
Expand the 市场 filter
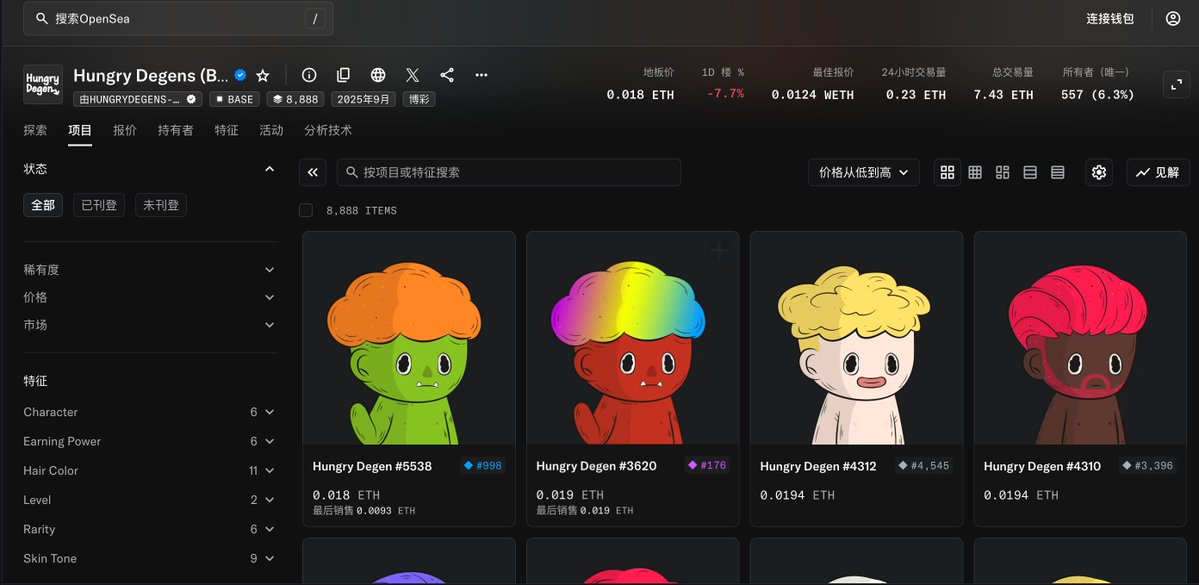coord(150,324)
